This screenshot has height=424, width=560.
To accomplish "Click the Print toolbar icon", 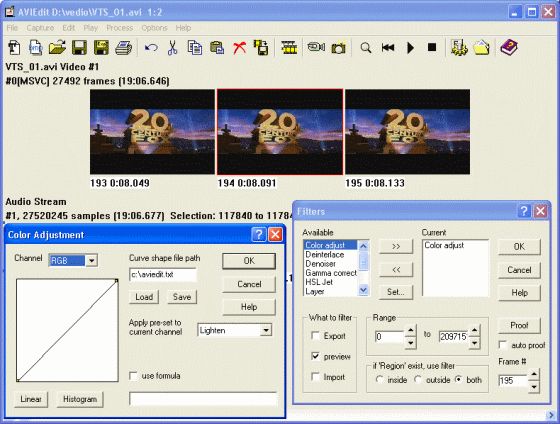I will [124, 48].
